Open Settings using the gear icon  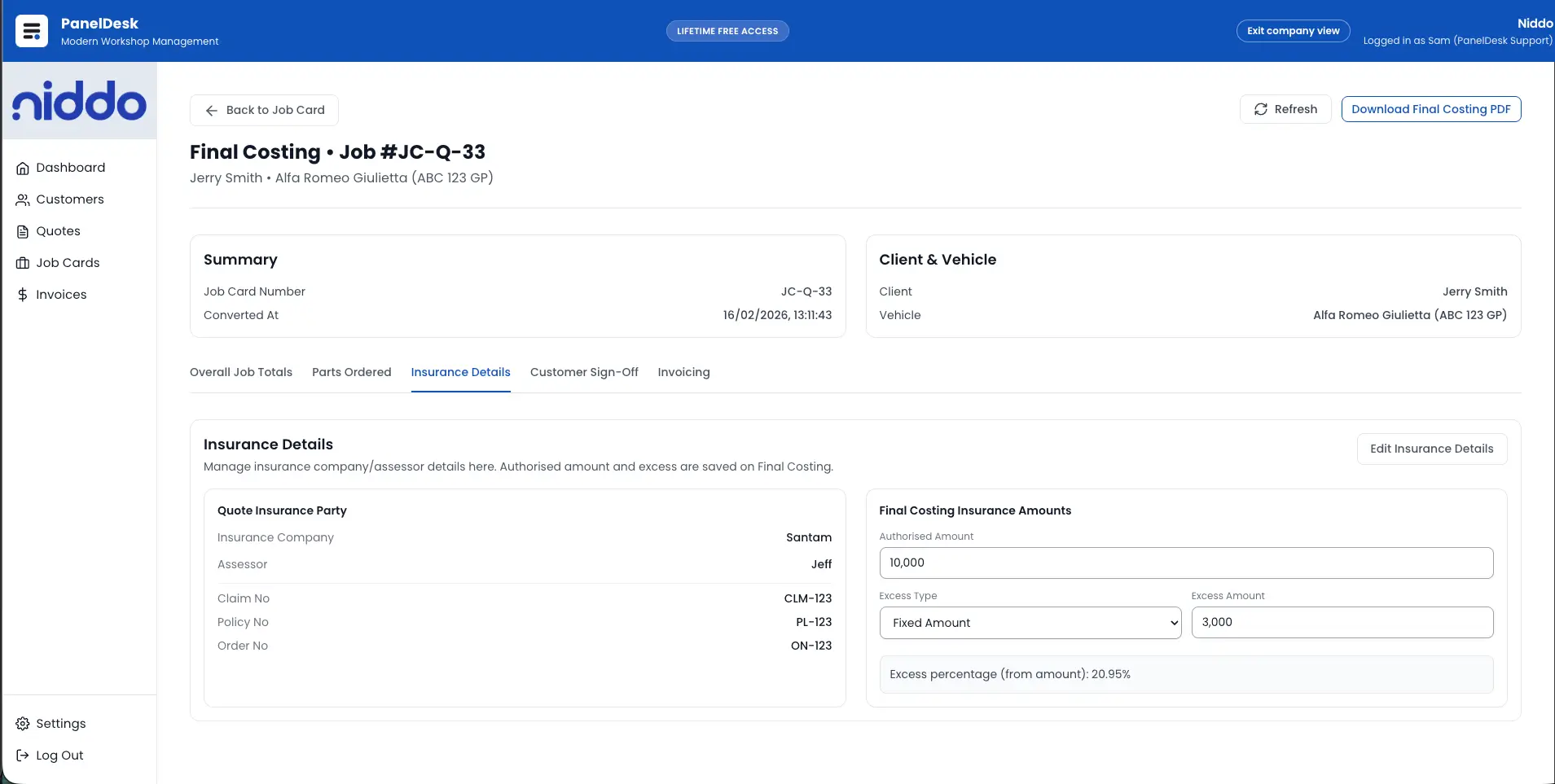point(22,724)
